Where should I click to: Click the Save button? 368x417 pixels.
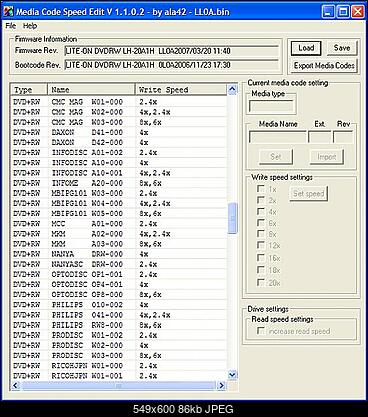(x=342, y=48)
